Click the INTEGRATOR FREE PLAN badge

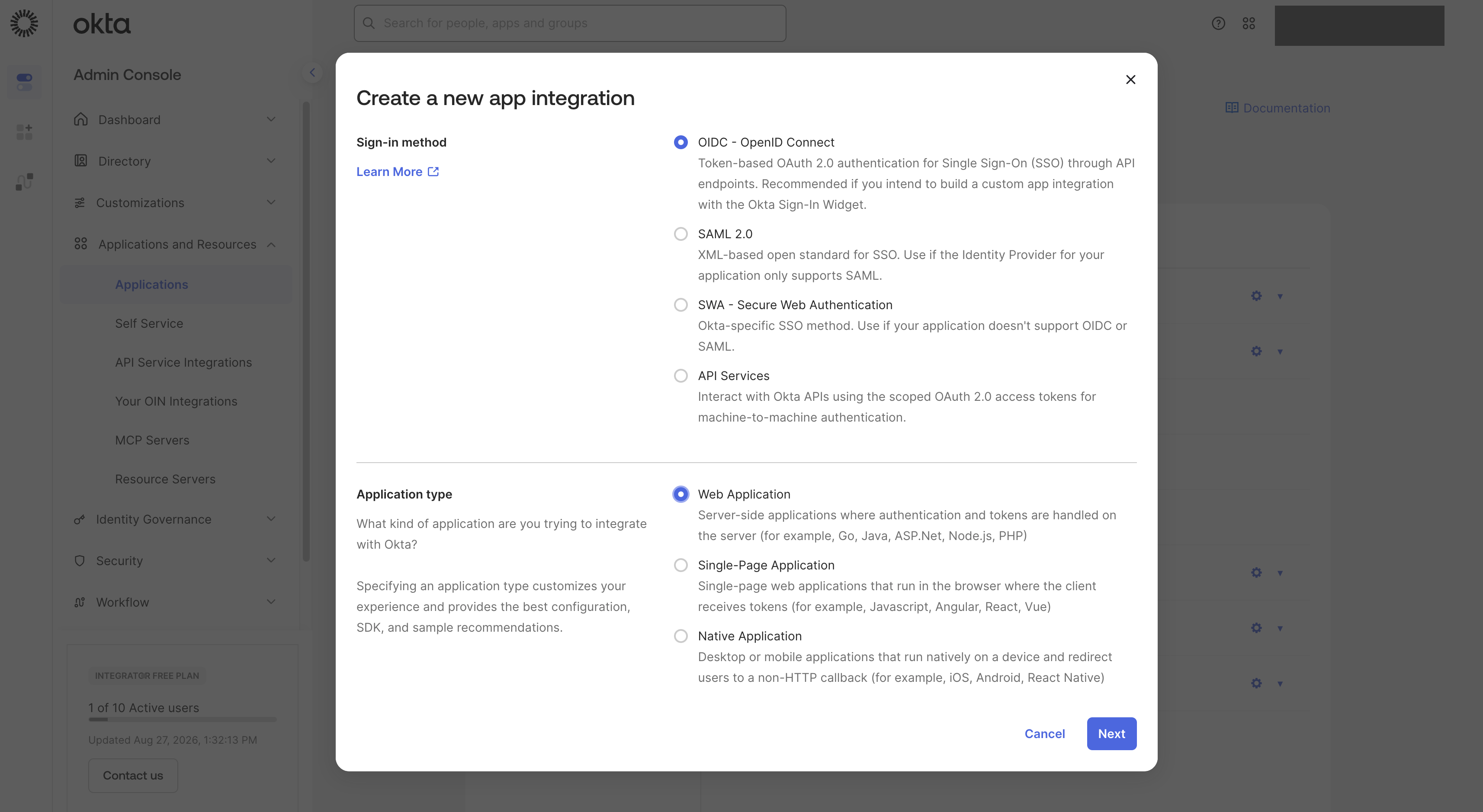coord(147,676)
